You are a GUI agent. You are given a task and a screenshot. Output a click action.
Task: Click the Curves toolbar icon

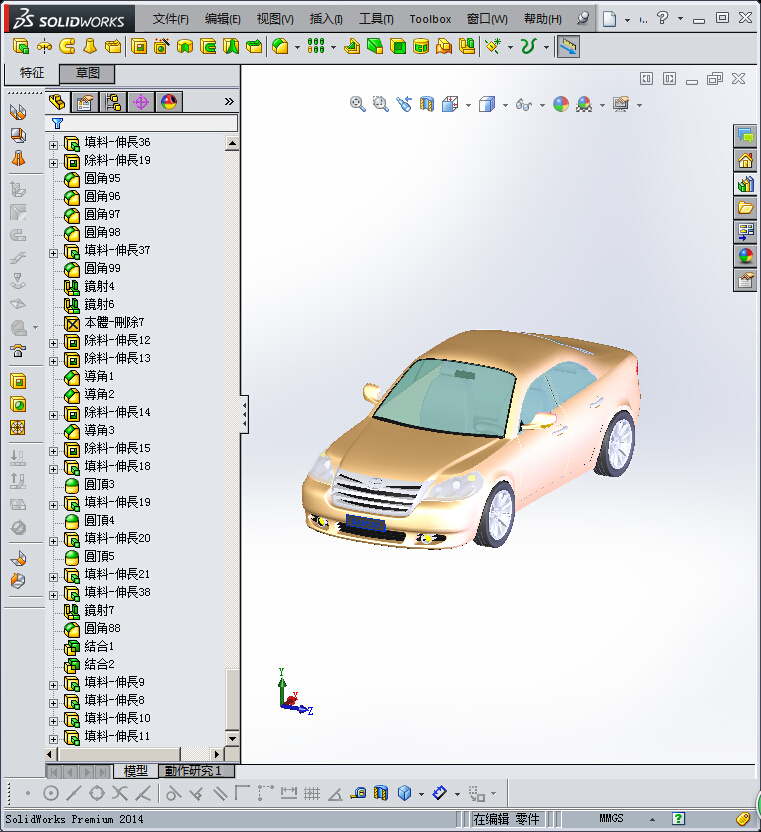coord(528,47)
